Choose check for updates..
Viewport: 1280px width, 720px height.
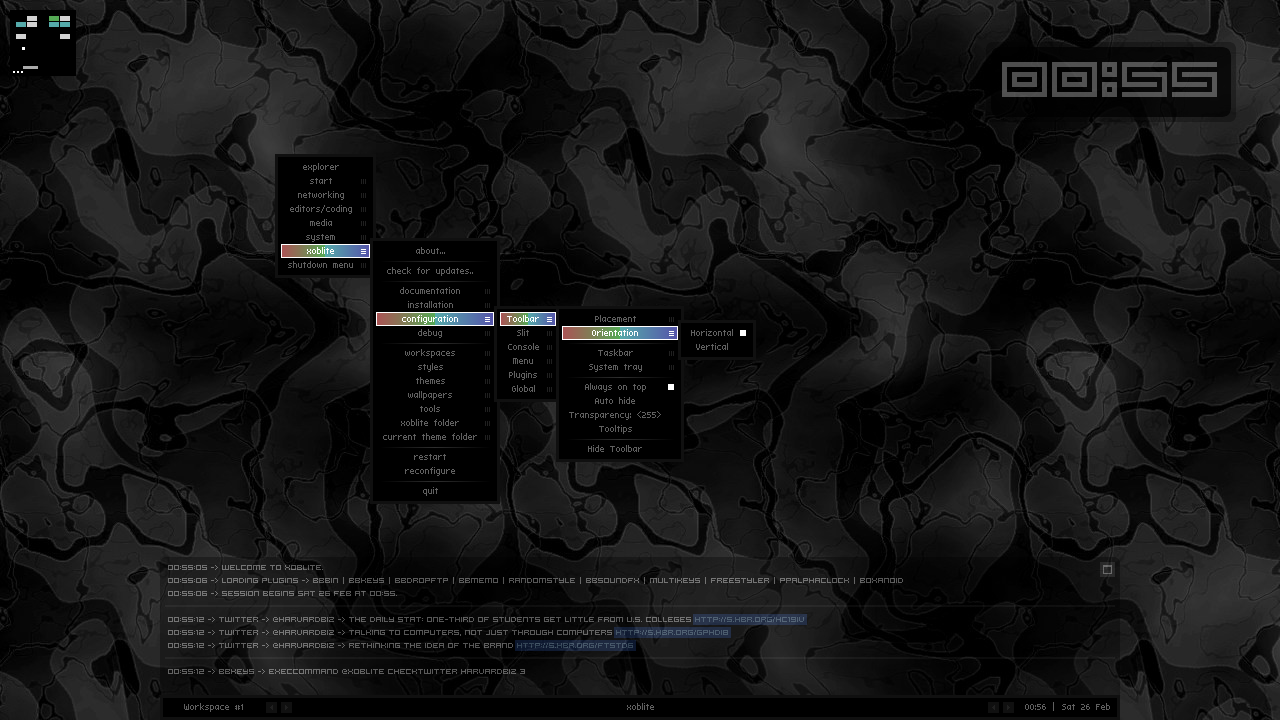[x=434, y=271]
